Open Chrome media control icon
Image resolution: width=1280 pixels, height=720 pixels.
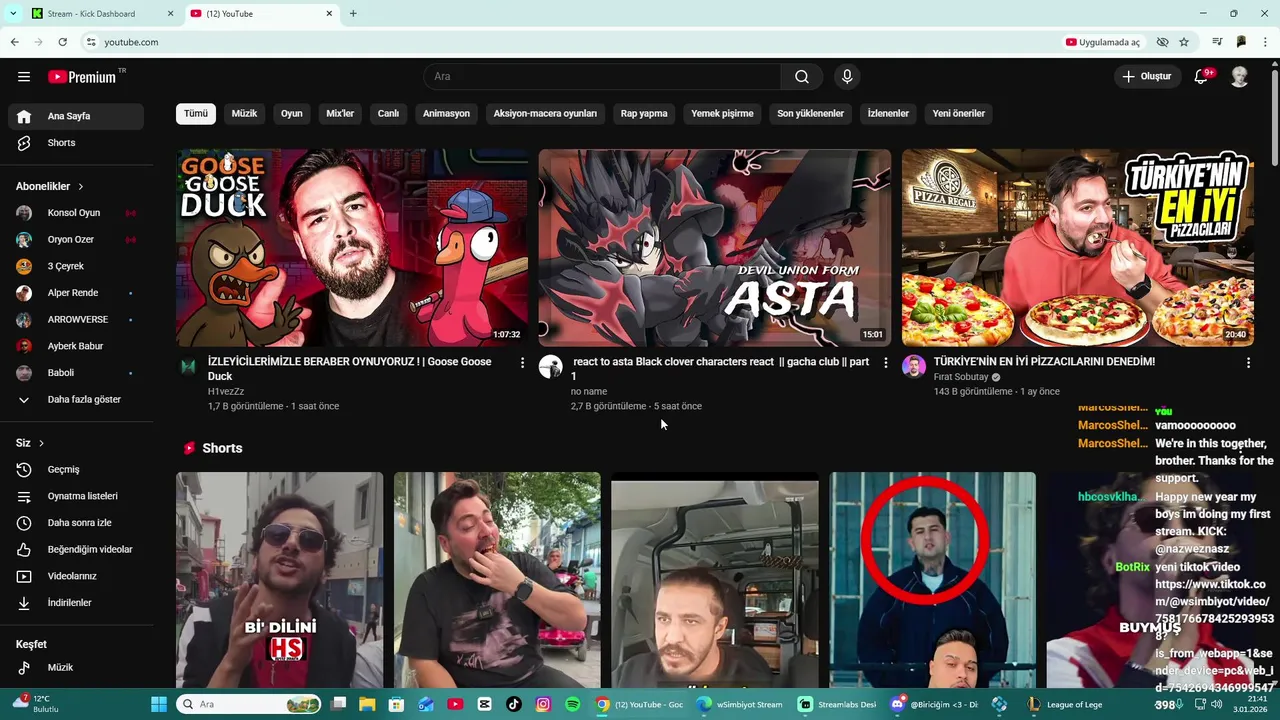click(x=1217, y=42)
